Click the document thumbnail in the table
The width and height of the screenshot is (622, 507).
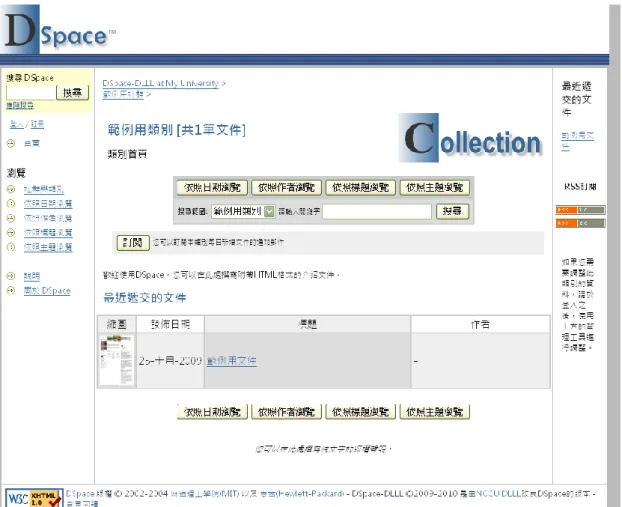(117, 360)
